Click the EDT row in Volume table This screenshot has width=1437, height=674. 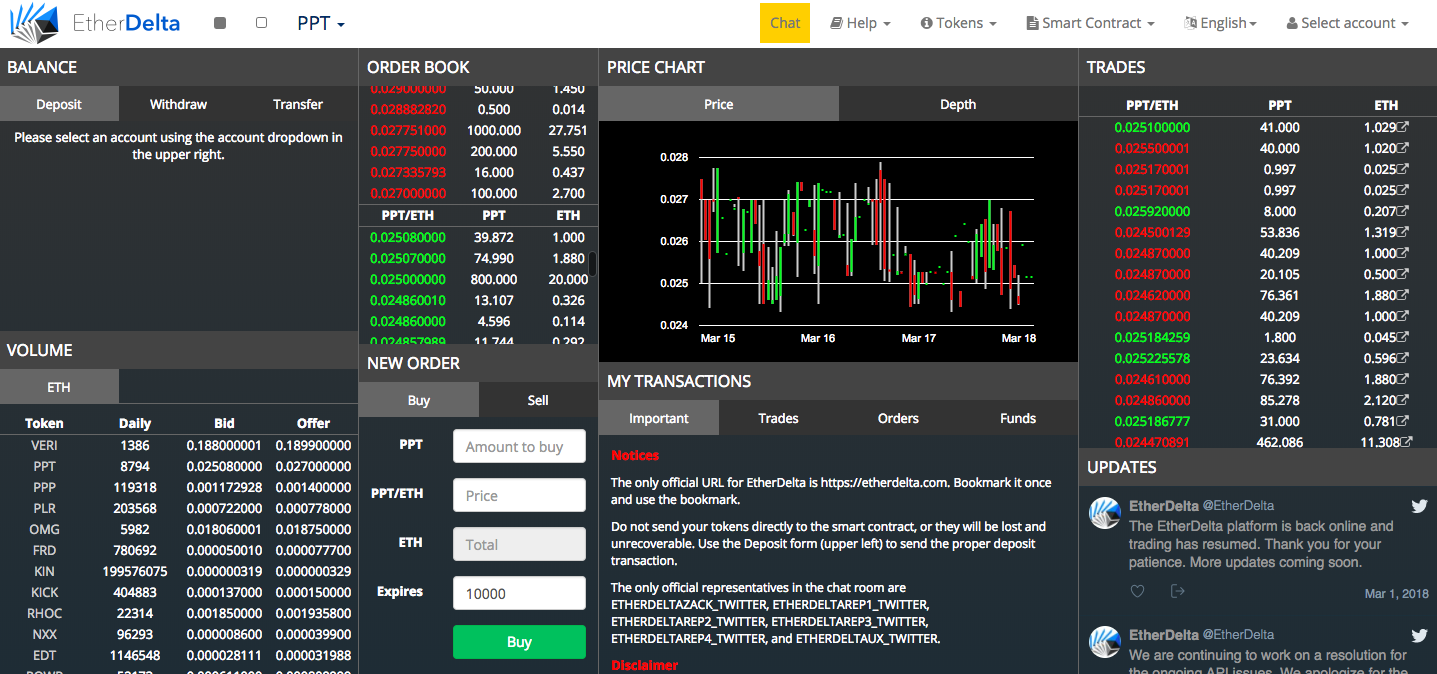(x=179, y=655)
